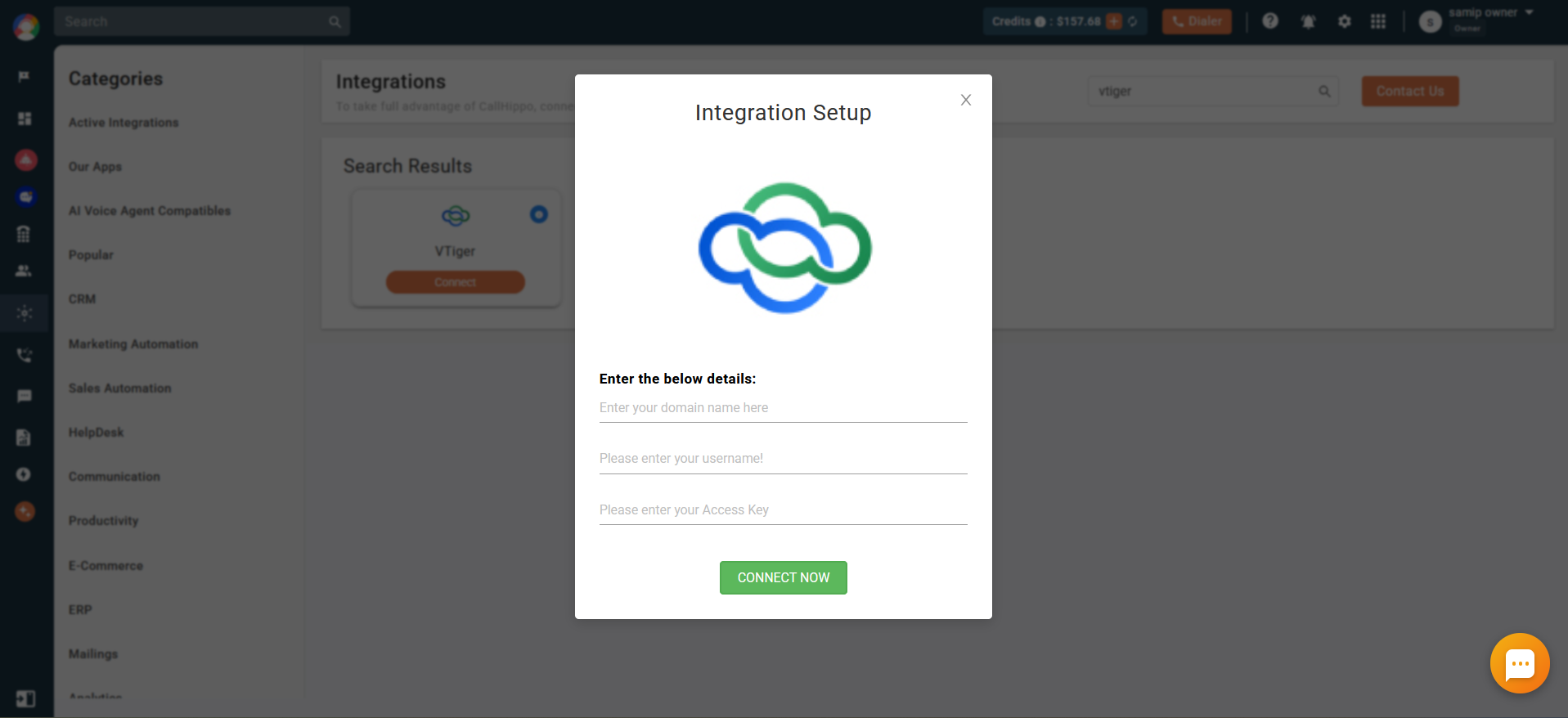Click the integrations search magnifier icon
1568x718 pixels.
pos(1323,91)
